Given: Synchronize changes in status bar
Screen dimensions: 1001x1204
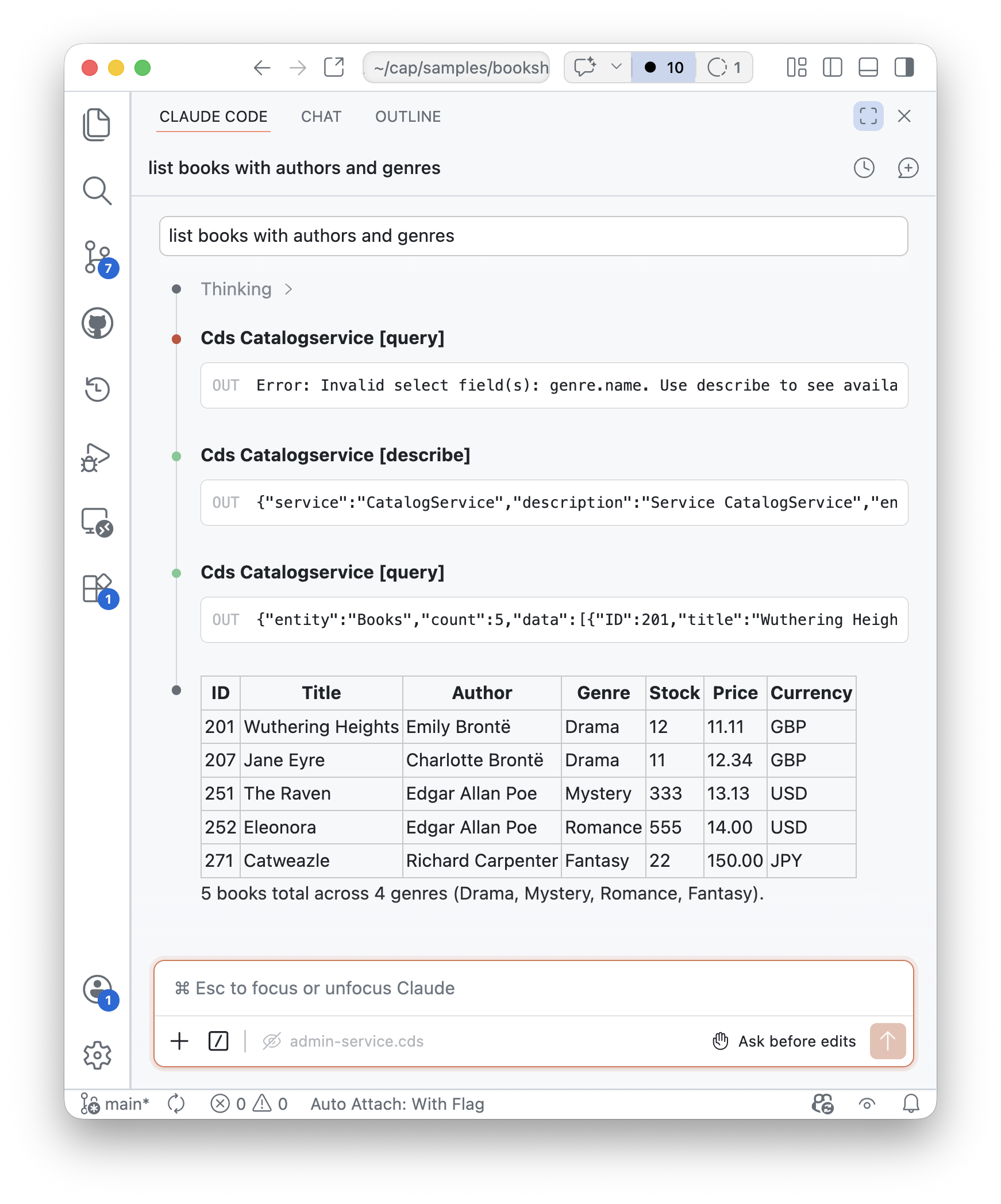Looking at the screenshot, I should coord(176,1103).
